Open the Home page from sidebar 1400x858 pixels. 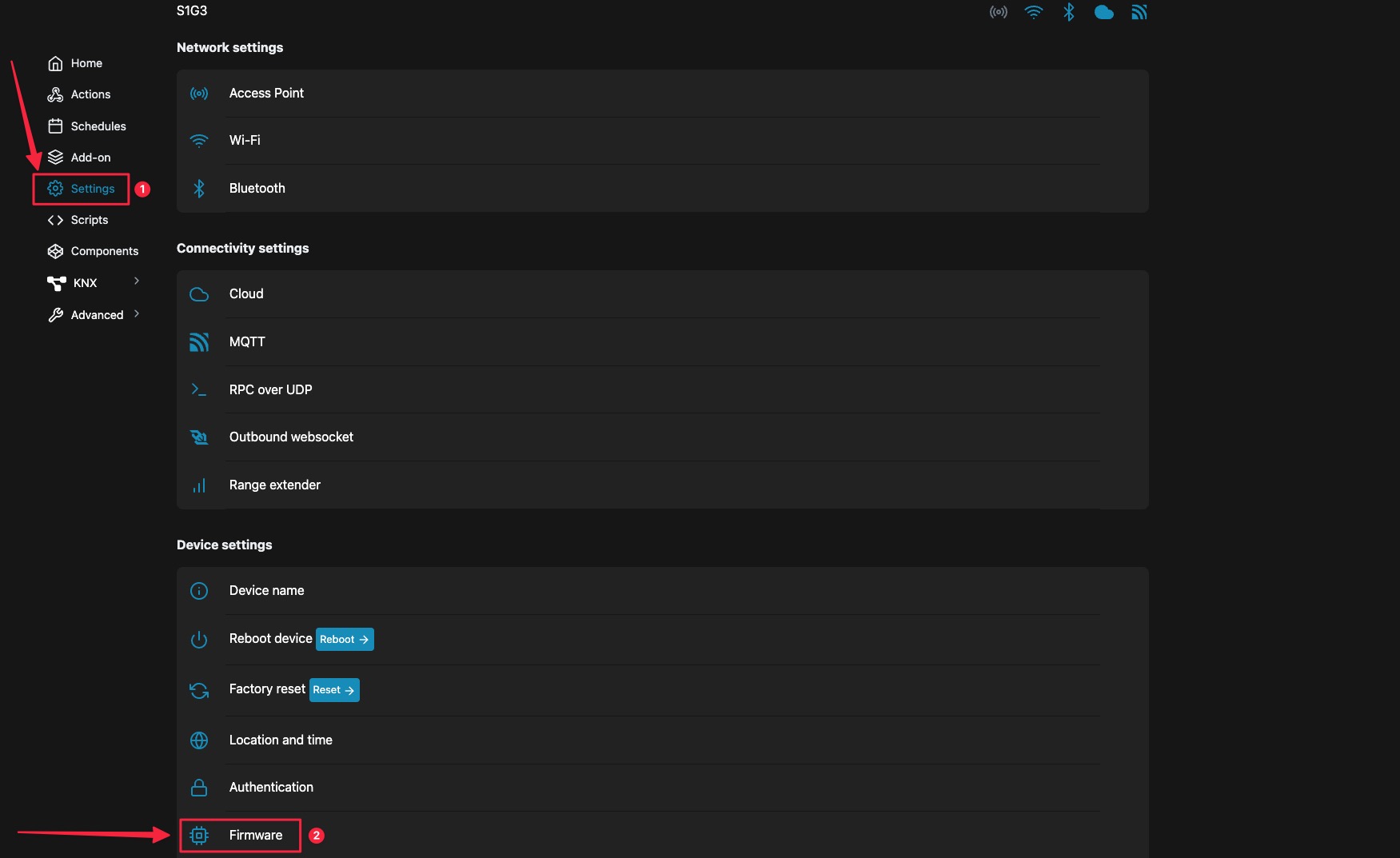coord(86,63)
